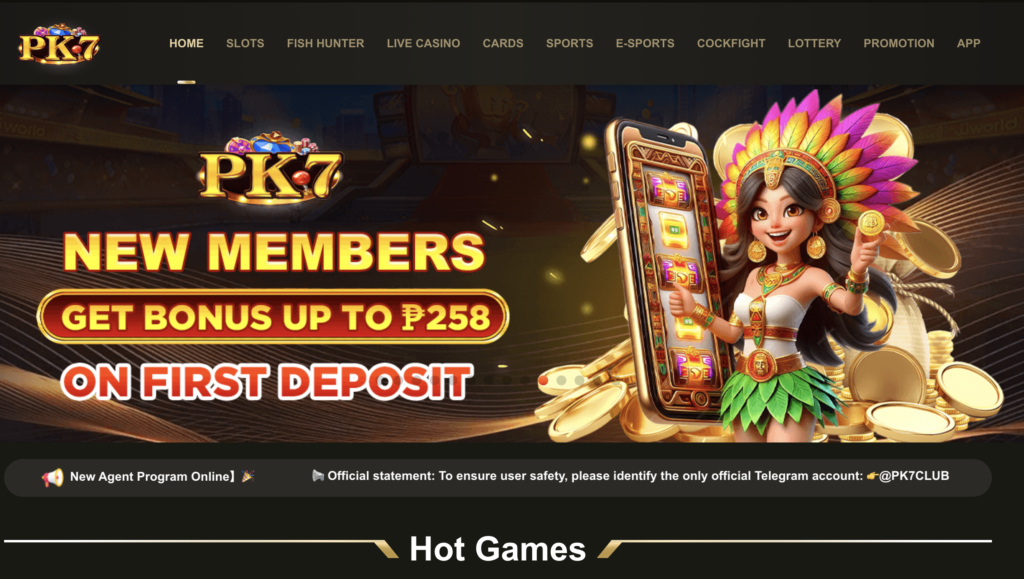The width and height of the screenshot is (1024, 579).
Task: Click the PK7 logo in the header
Action: 59,44
